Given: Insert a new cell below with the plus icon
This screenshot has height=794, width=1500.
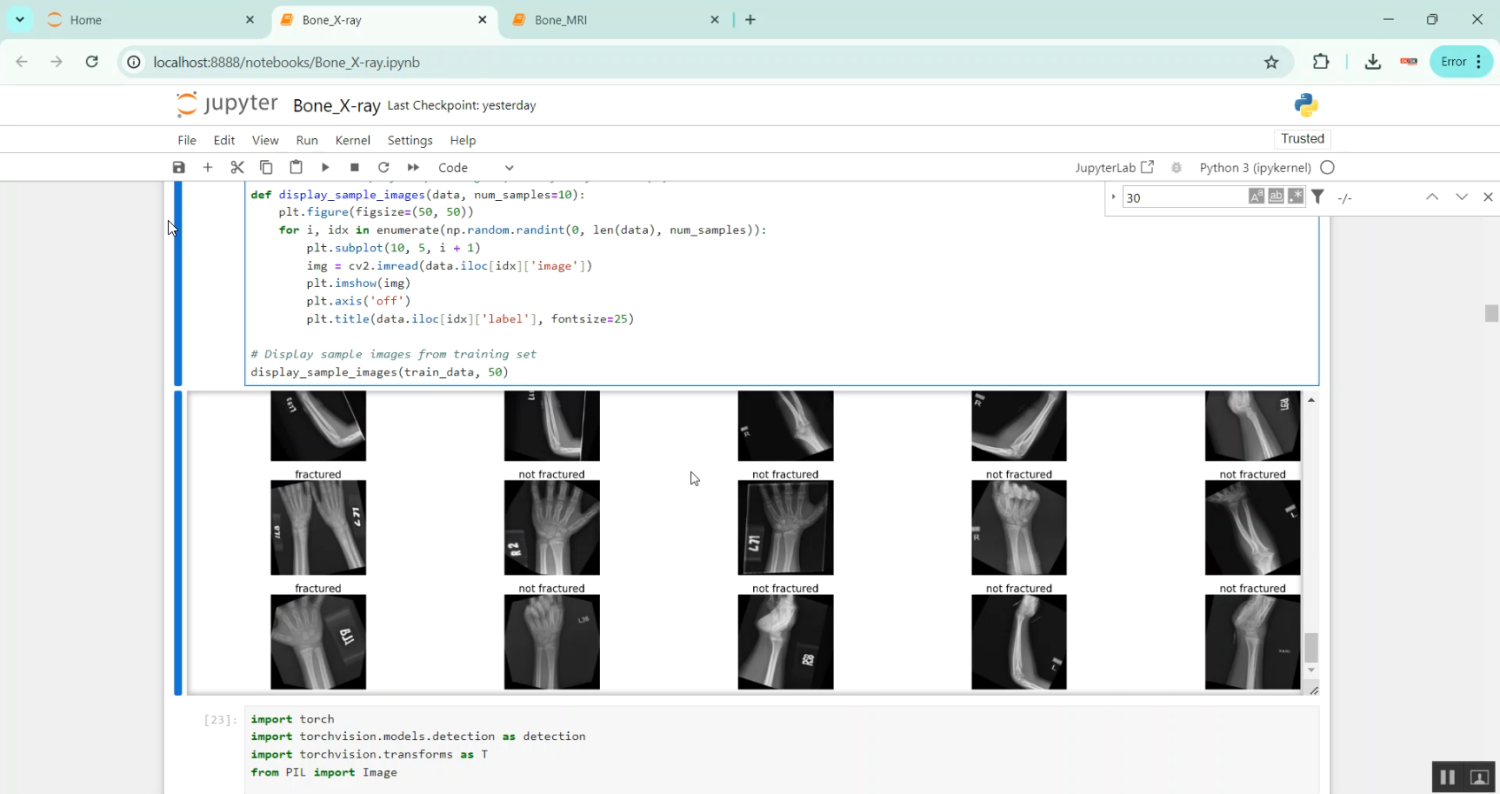Looking at the screenshot, I should [x=208, y=168].
